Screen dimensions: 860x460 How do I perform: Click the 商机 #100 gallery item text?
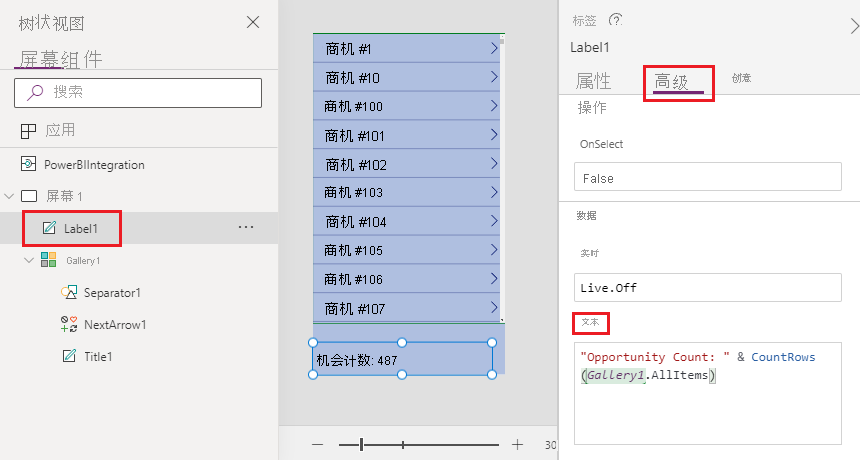[x=354, y=106]
